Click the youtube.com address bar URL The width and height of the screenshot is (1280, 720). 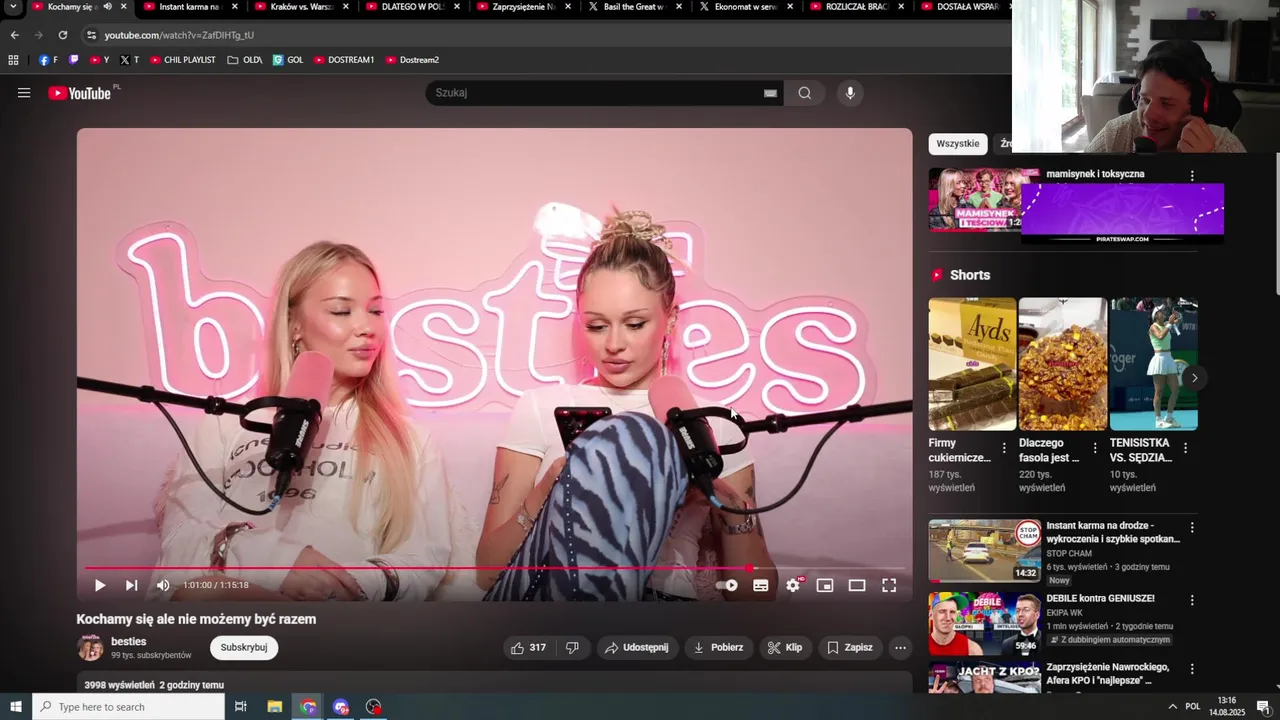click(x=179, y=35)
